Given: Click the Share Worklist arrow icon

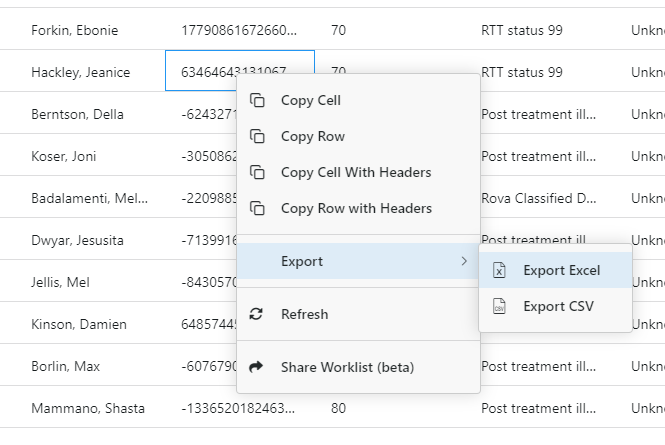Looking at the screenshot, I should [257, 367].
